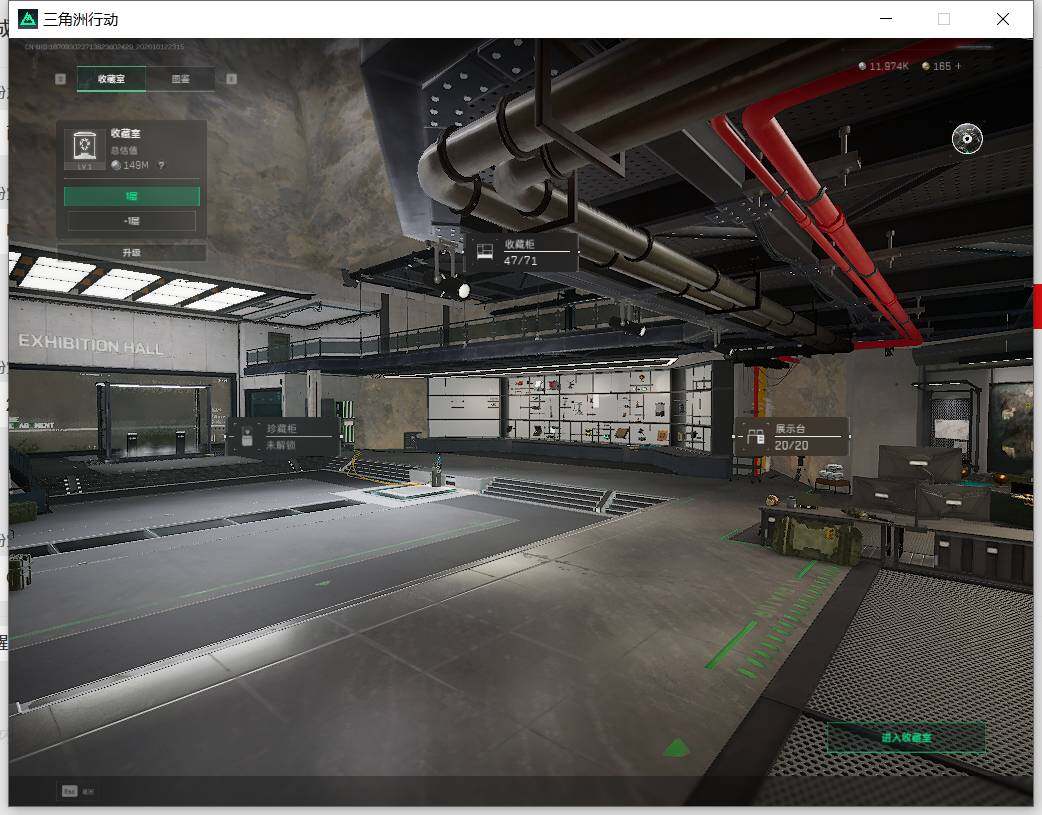Click the round disc icon at upper right
1042x815 pixels.
click(x=967, y=138)
